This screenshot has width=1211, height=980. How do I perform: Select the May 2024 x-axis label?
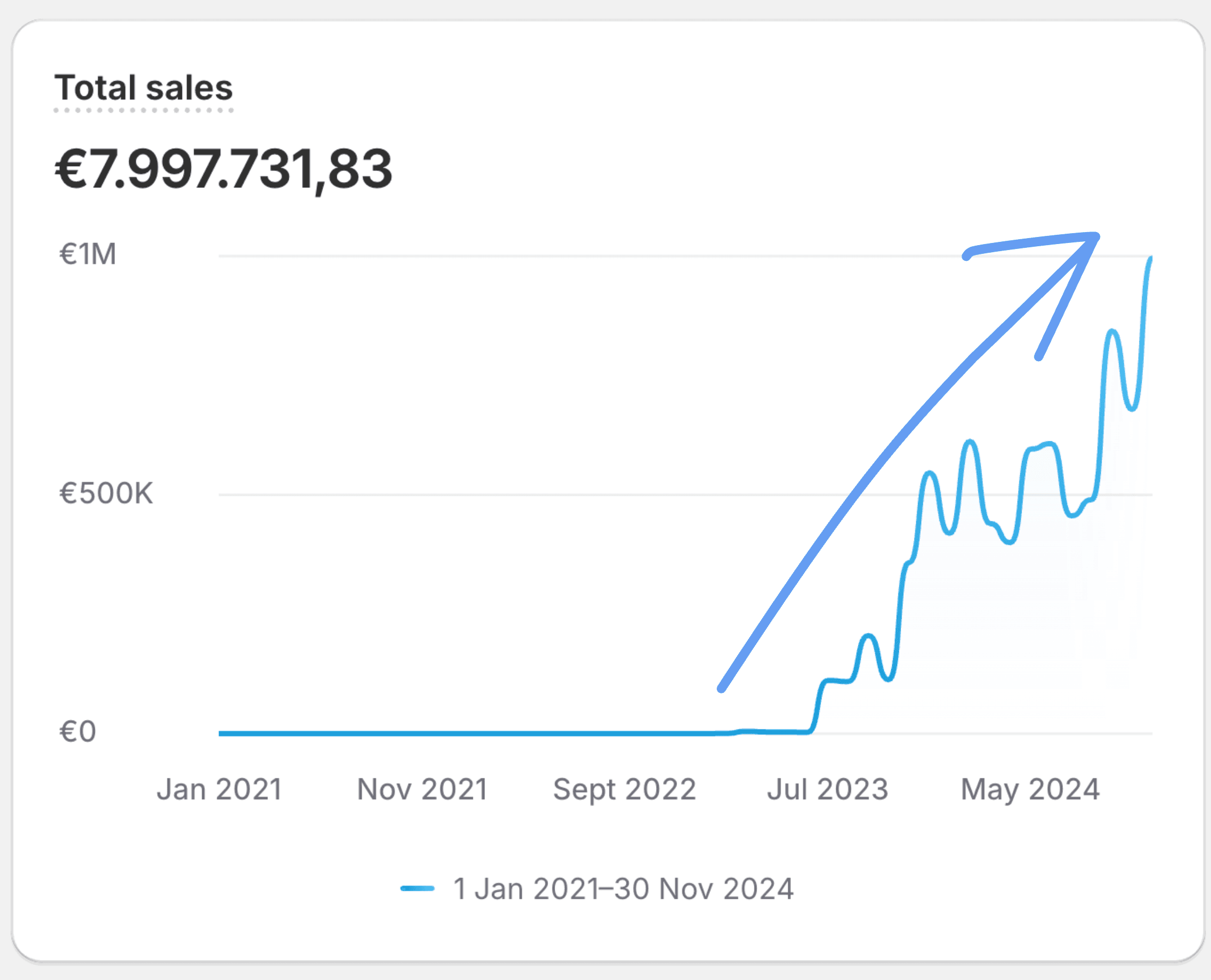(x=1030, y=789)
